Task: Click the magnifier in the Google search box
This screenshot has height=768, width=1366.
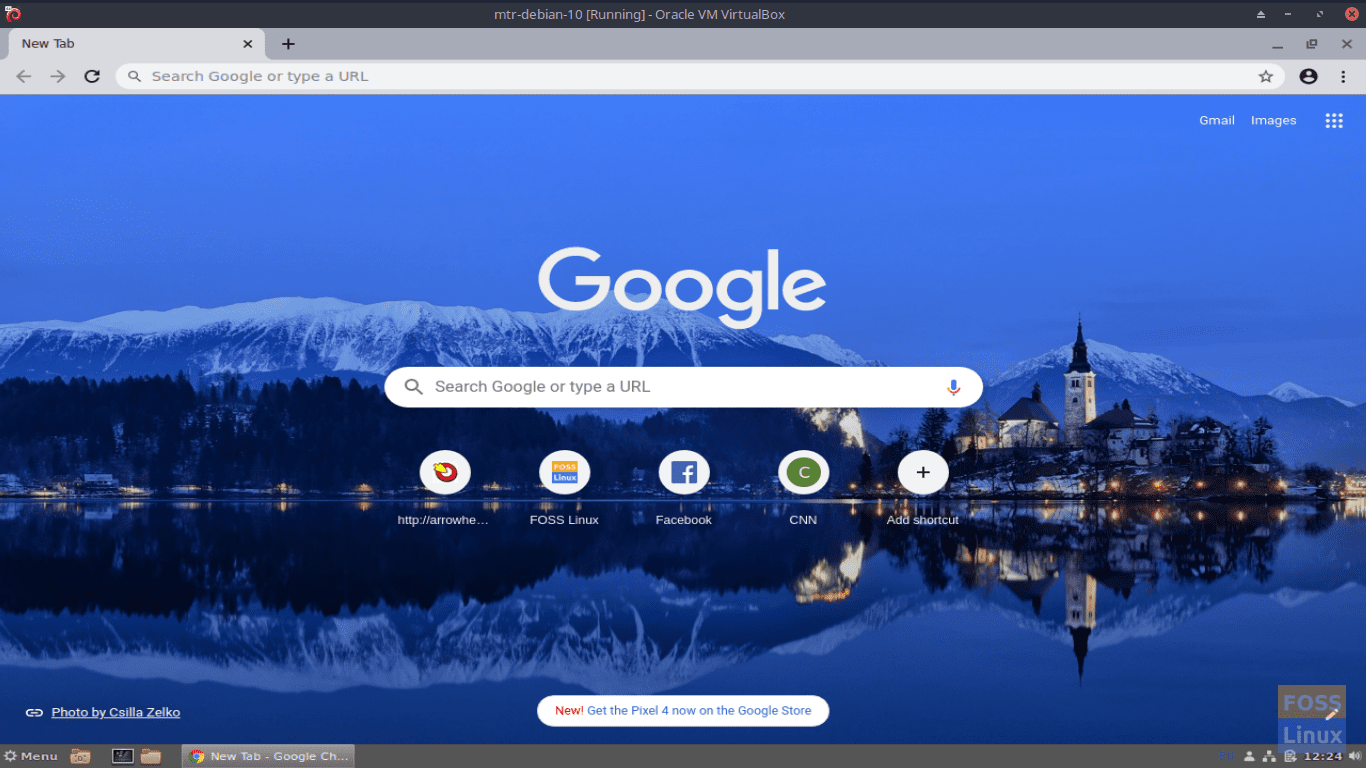Action: (x=413, y=387)
